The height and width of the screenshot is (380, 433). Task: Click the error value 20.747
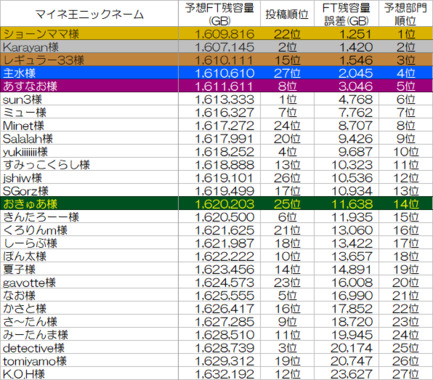[352, 361]
